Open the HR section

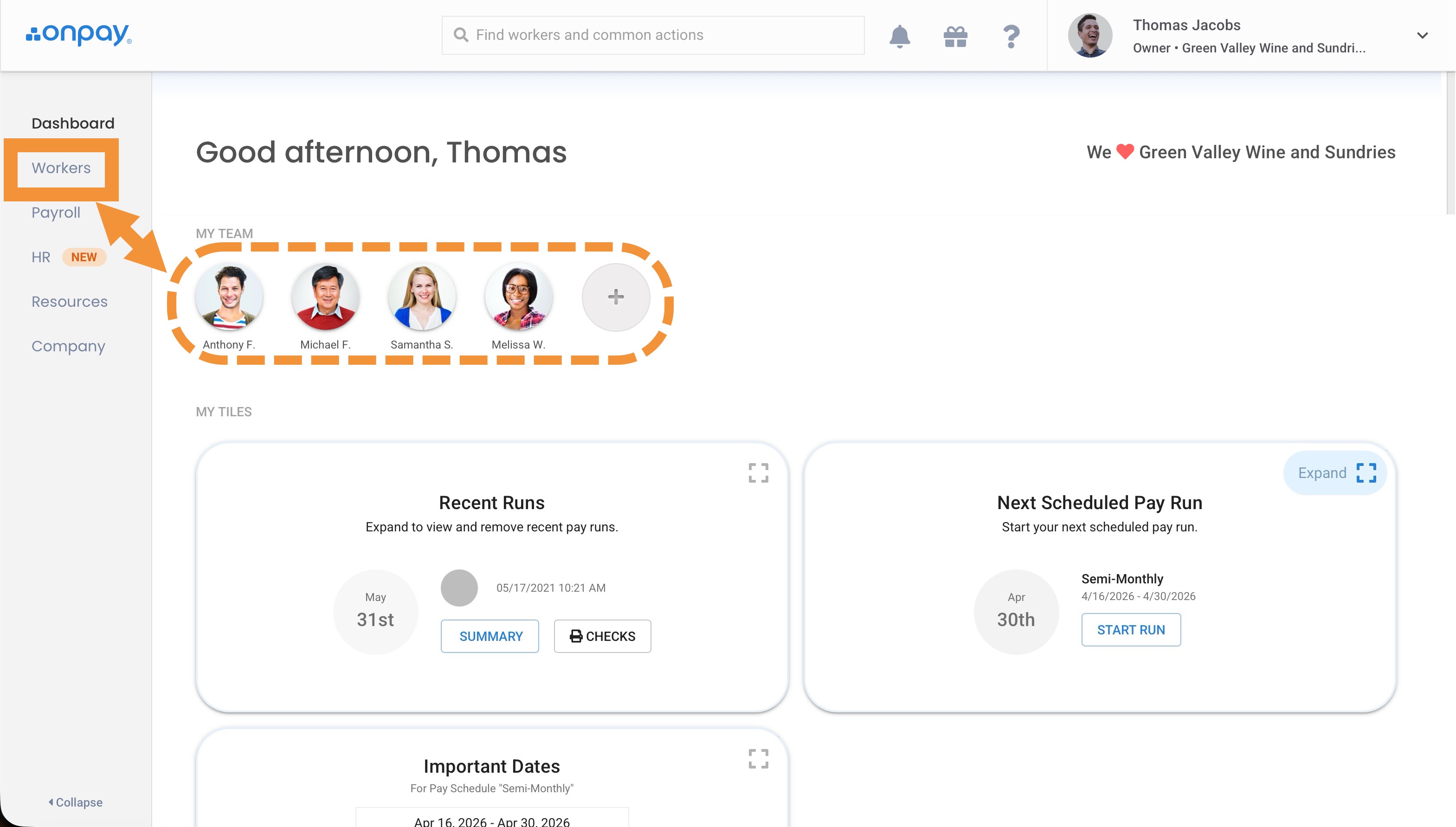pos(41,257)
